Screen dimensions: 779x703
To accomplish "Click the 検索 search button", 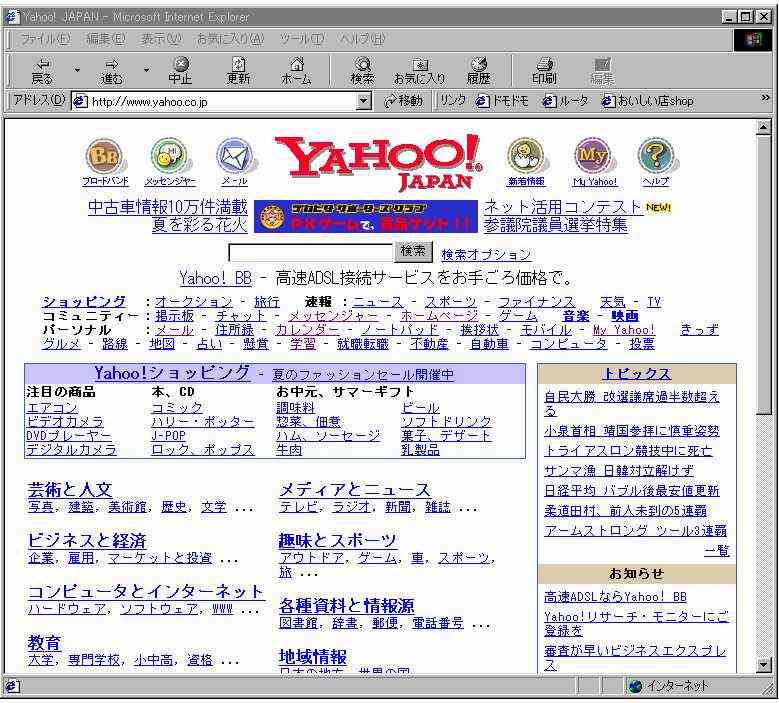I will pyautogui.click(x=413, y=252).
